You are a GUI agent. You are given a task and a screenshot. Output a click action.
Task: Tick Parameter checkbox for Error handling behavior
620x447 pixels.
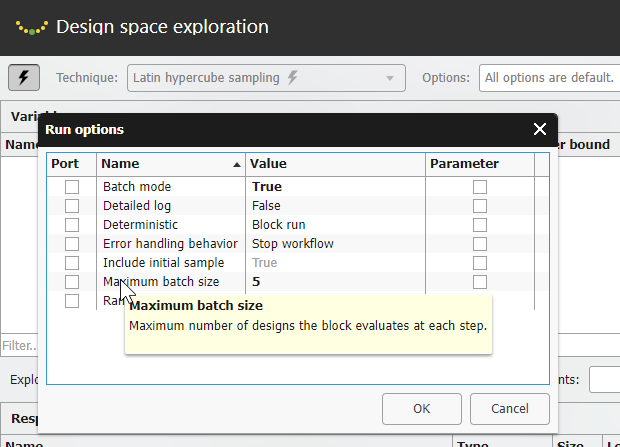coord(480,244)
